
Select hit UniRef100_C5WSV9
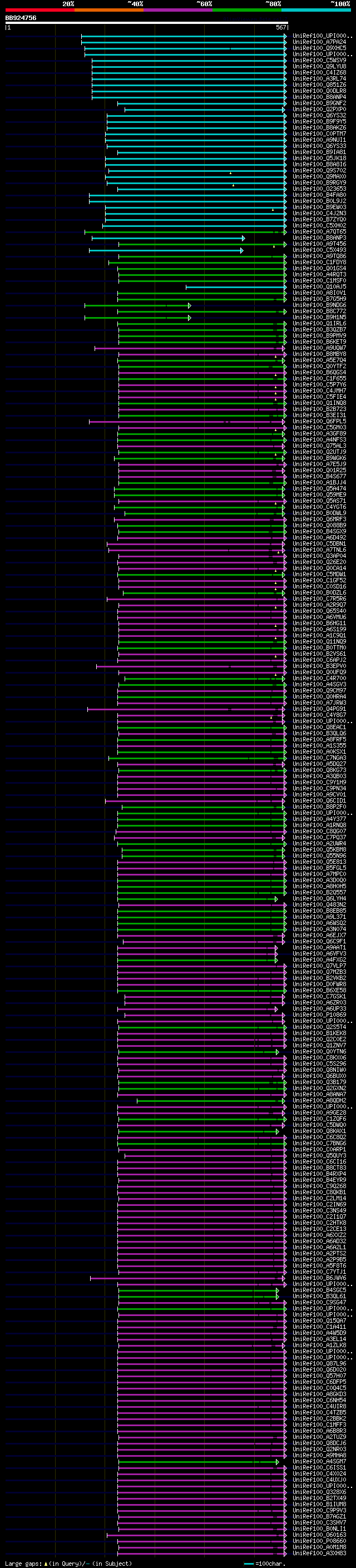click(x=319, y=60)
